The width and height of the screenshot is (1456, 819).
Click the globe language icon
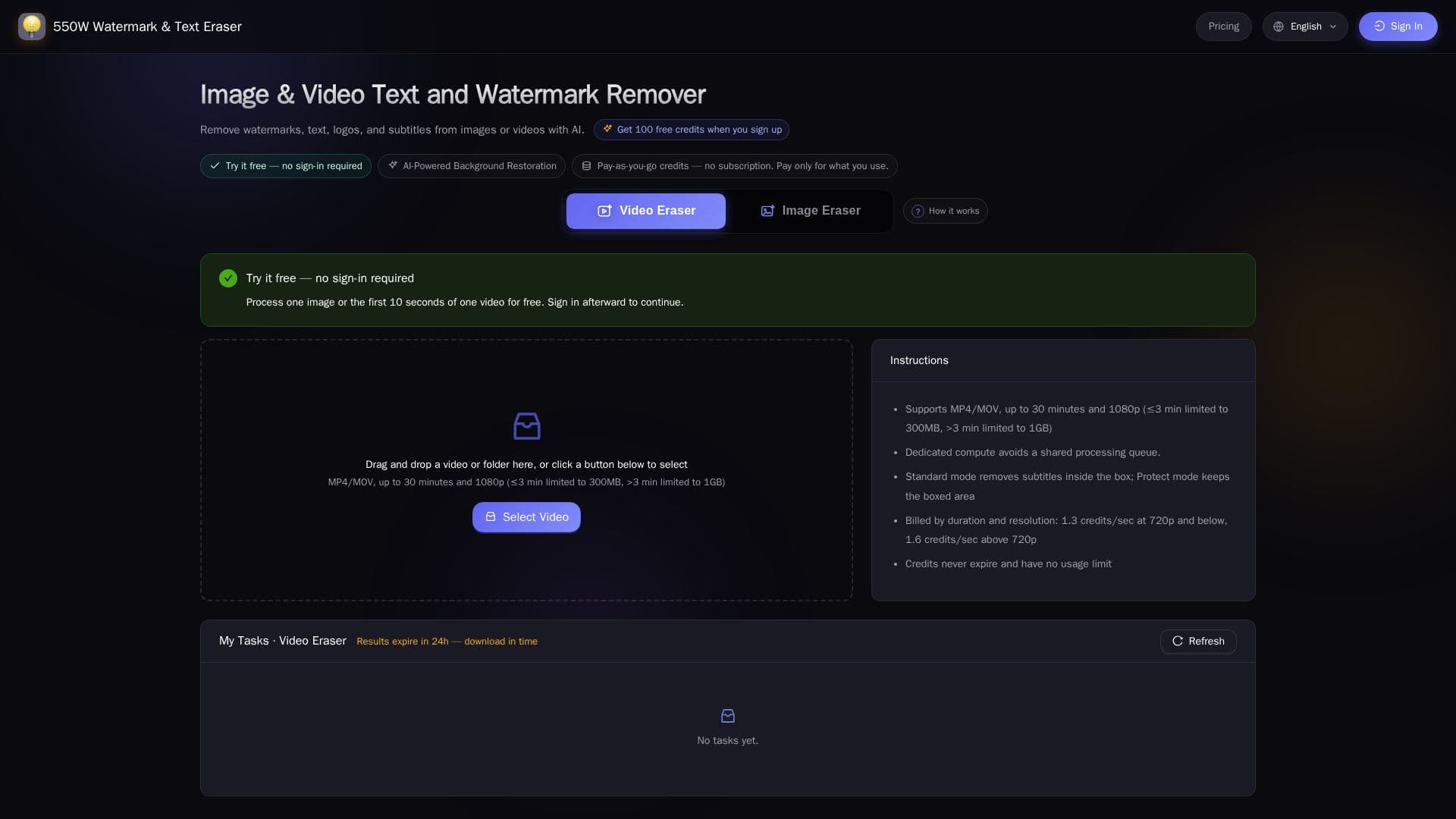pyautogui.click(x=1279, y=27)
